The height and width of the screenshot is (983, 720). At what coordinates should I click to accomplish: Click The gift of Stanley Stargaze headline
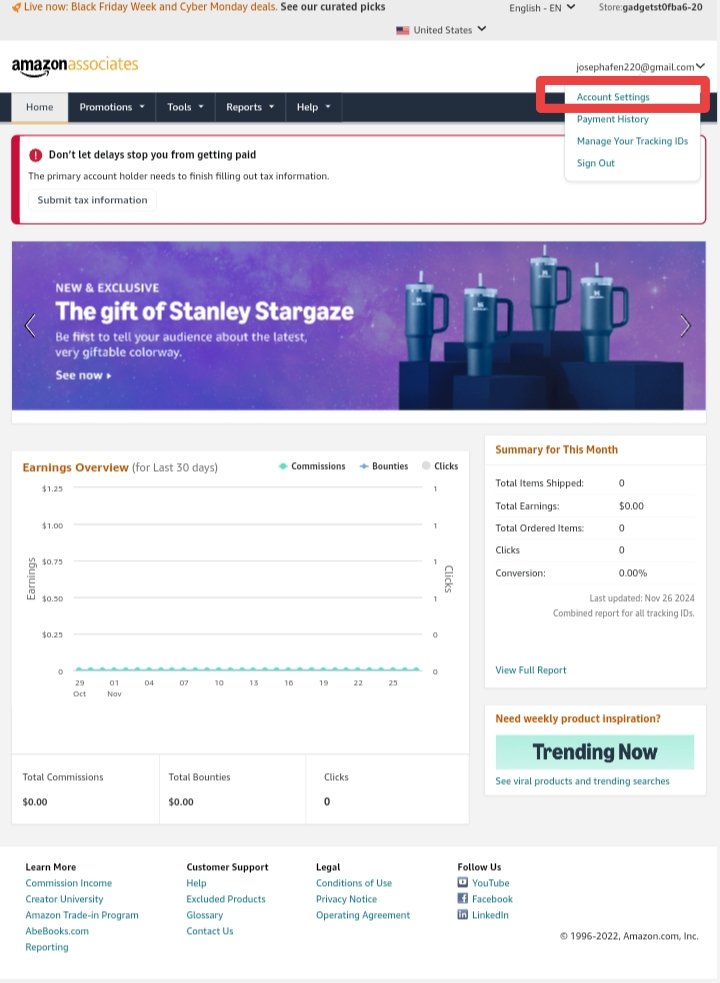tap(204, 312)
